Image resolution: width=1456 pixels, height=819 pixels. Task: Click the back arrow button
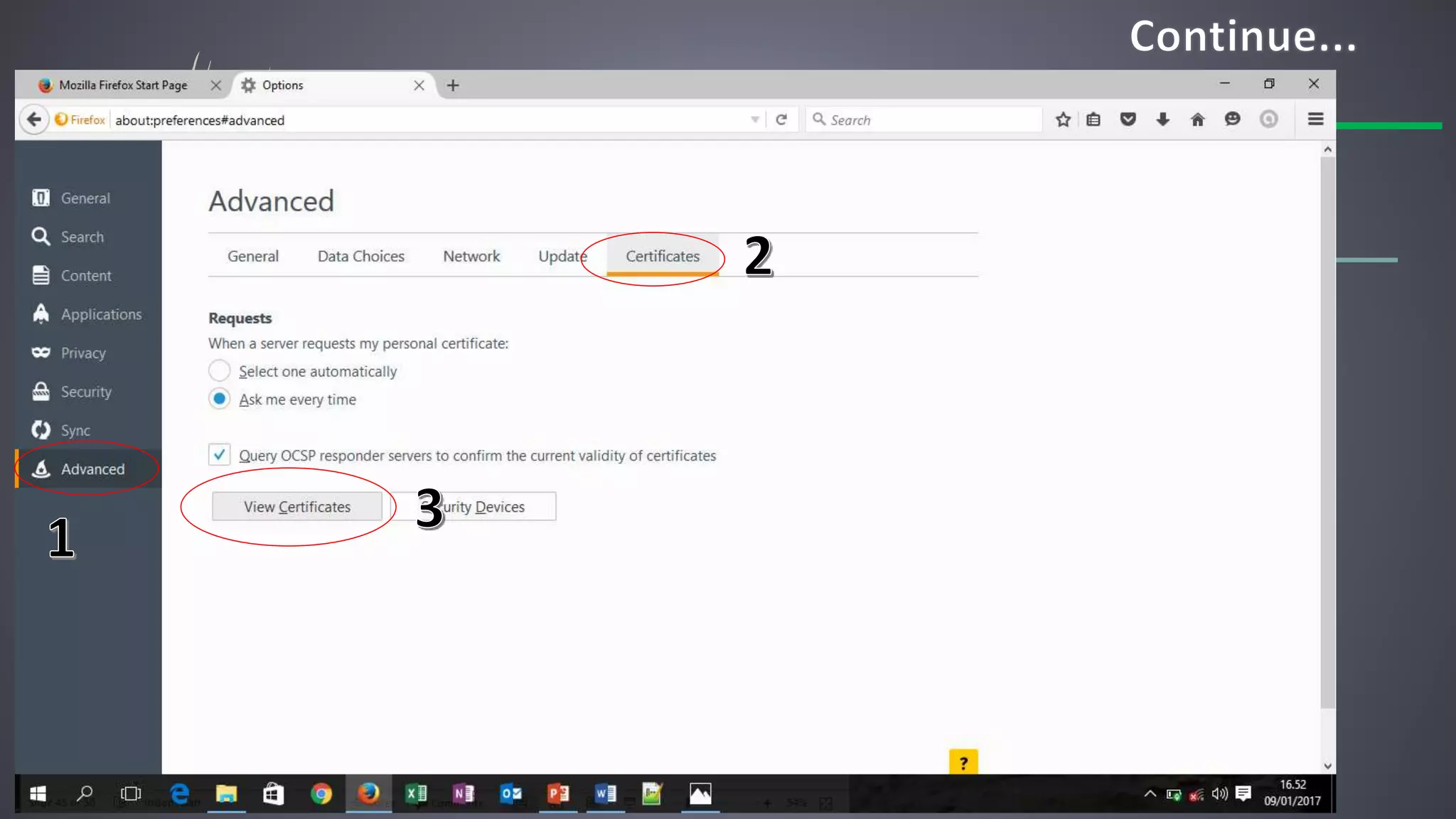pos(33,119)
